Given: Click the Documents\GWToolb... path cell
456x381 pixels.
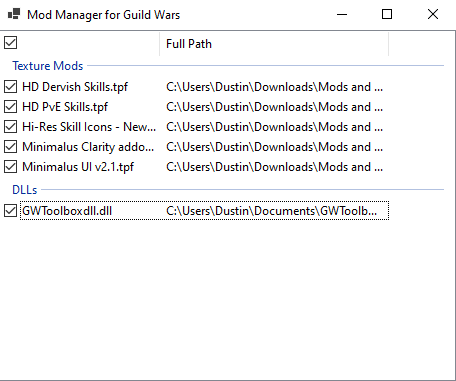Looking at the screenshot, I should 272,211.
